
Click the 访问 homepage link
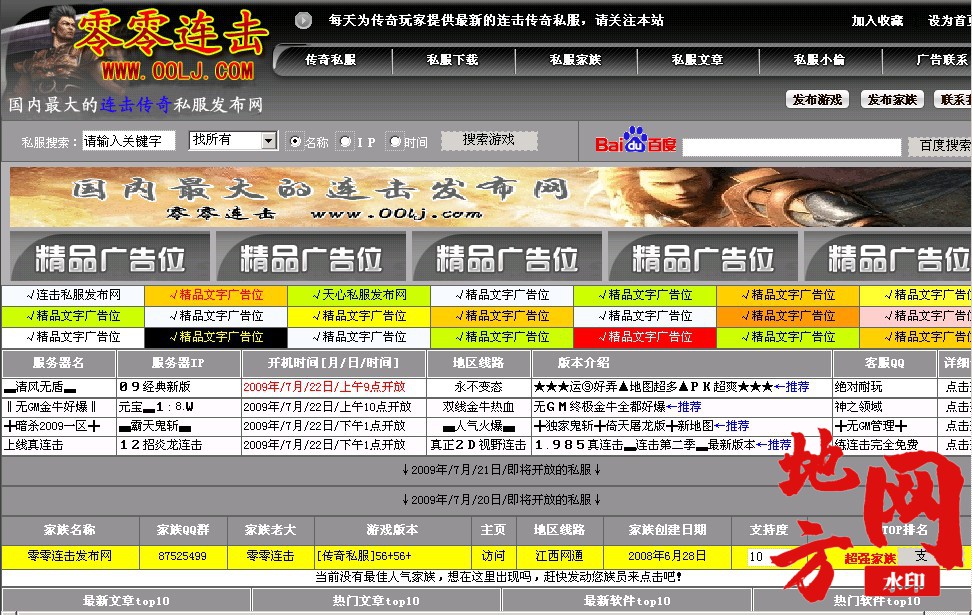493,556
